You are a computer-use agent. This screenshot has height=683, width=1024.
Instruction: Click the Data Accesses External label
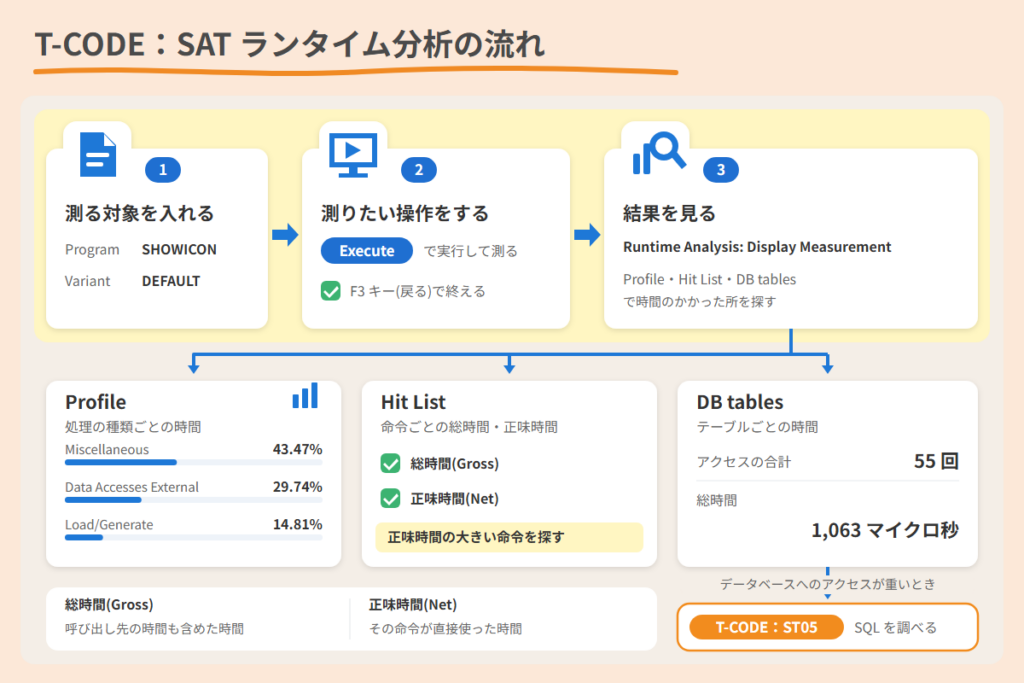coord(131,487)
